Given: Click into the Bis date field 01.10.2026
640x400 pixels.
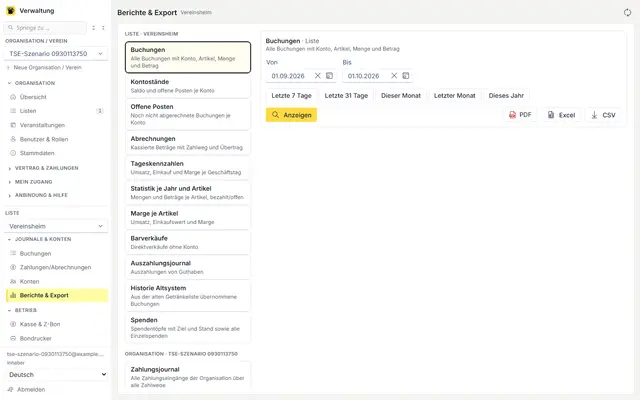Looking at the screenshot, I should 363,76.
